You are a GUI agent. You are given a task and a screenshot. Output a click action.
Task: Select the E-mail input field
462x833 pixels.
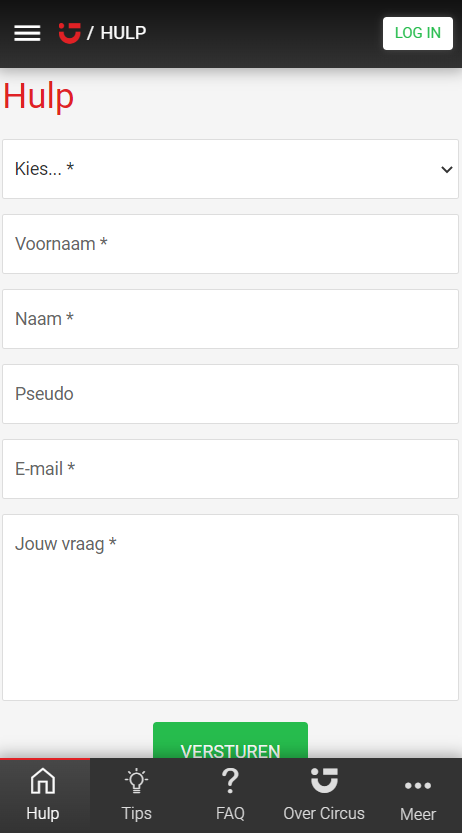pyautogui.click(x=230, y=469)
